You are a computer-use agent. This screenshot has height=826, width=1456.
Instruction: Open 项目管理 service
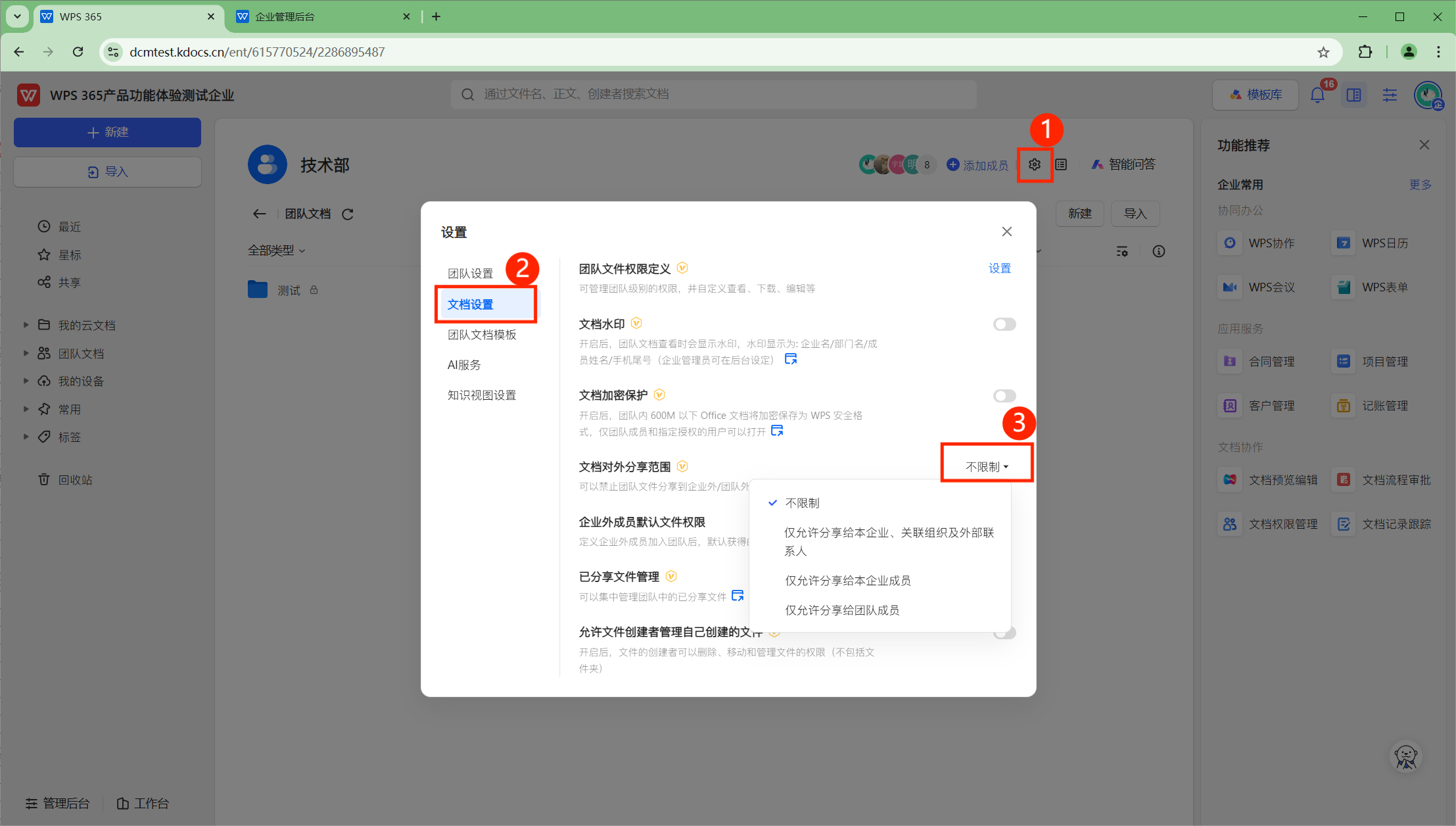click(1370, 362)
